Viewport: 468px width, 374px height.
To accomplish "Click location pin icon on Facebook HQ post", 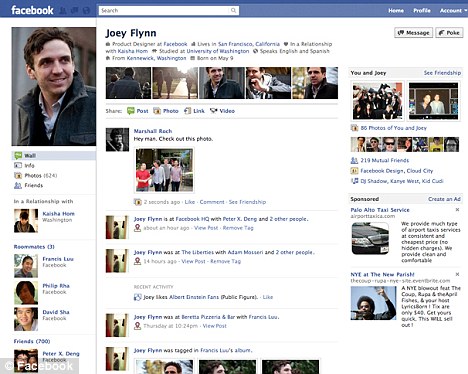I will 137,228.
